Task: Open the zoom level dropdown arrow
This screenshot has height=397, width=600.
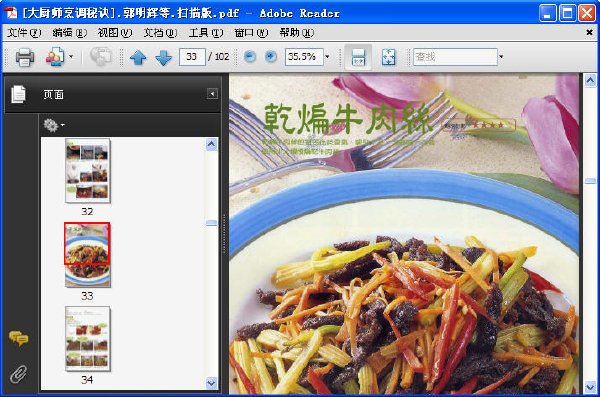Action: [x=327, y=57]
